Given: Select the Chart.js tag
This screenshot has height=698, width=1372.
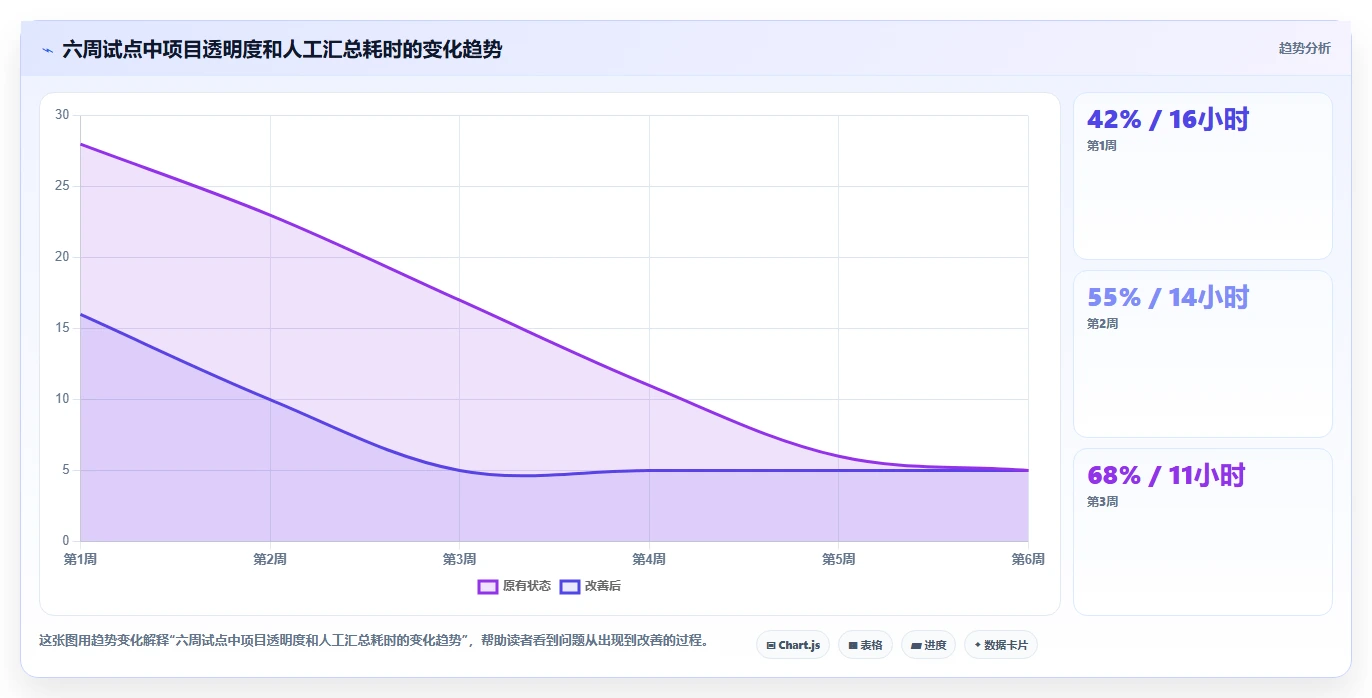Looking at the screenshot, I should tap(793, 645).
